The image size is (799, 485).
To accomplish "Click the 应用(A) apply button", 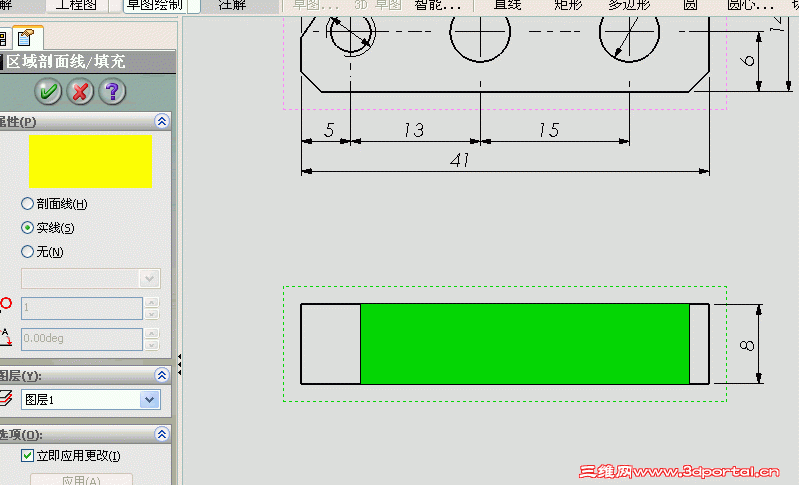I will 82,479.
